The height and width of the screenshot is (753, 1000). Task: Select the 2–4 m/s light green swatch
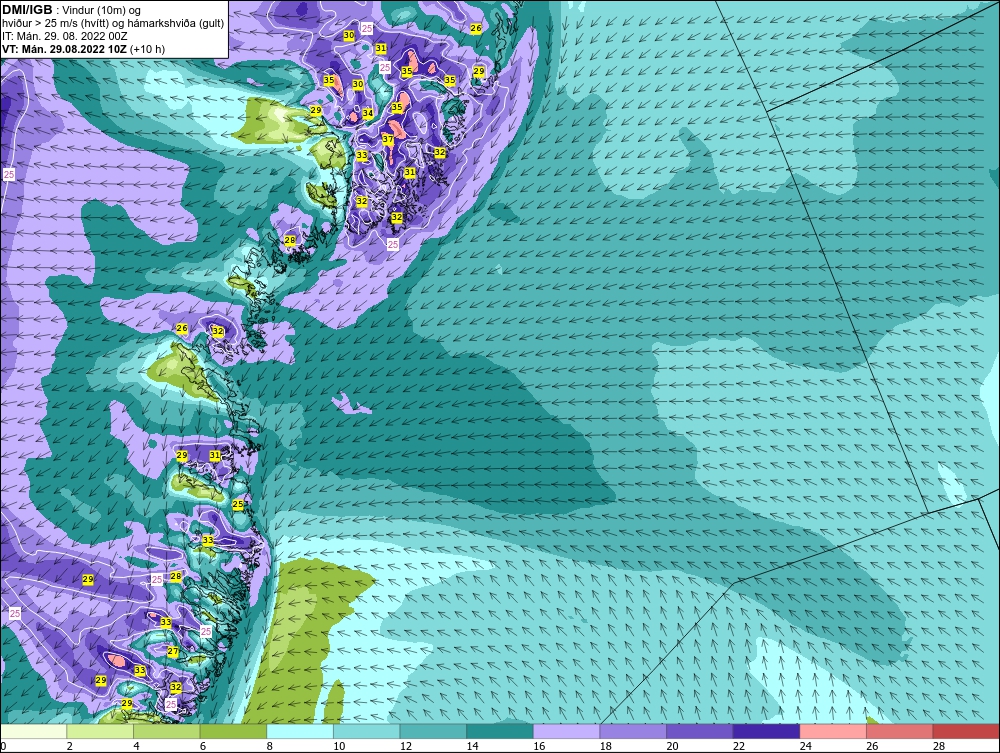100,731
